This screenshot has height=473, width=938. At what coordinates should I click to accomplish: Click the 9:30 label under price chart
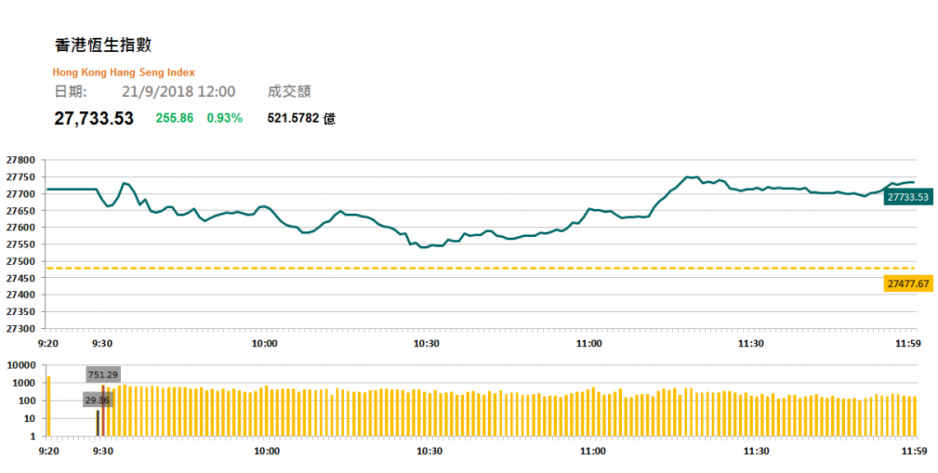click(x=103, y=343)
